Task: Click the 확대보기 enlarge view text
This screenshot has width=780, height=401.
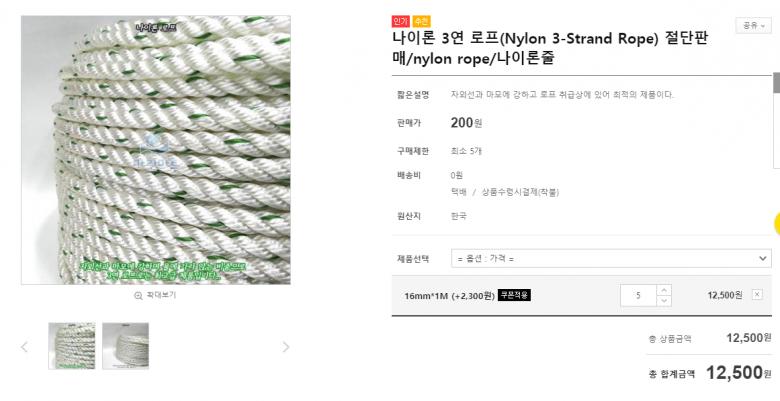Action: pos(161,295)
